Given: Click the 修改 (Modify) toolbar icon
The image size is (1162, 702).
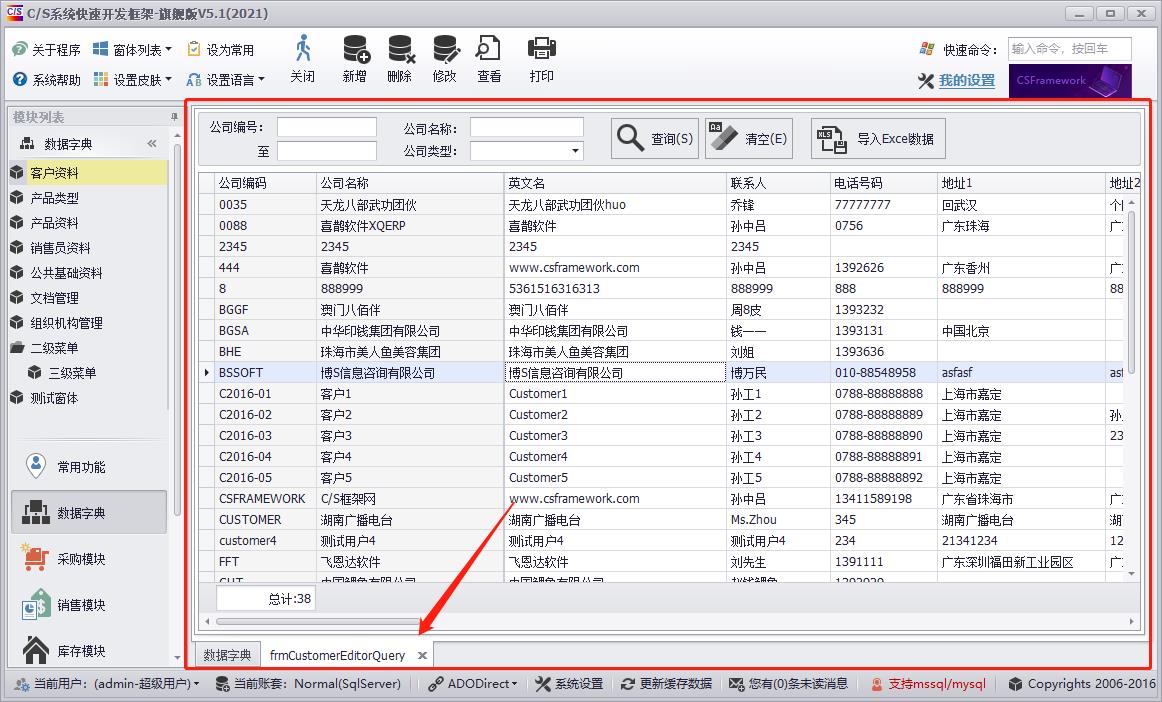Looking at the screenshot, I should (x=445, y=60).
